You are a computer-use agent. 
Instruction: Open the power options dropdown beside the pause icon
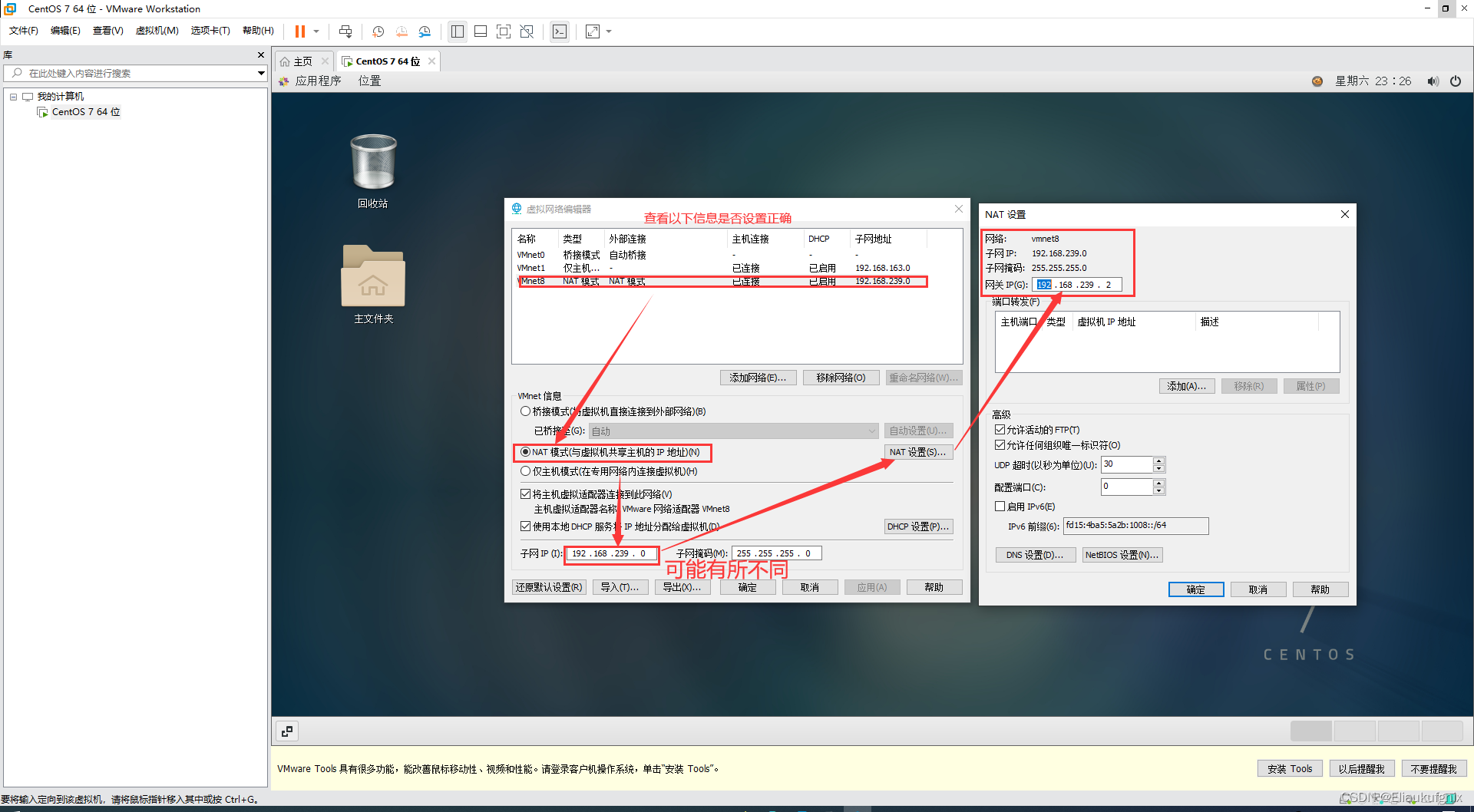tap(316, 31)
